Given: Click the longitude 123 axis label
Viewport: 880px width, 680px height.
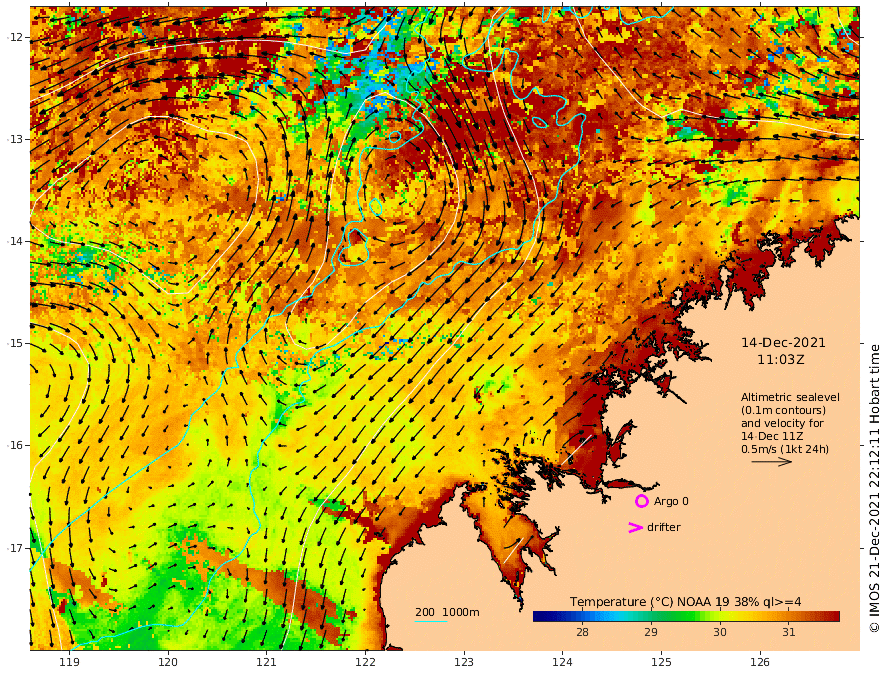Looking at the screenshot, I should 464,663.
